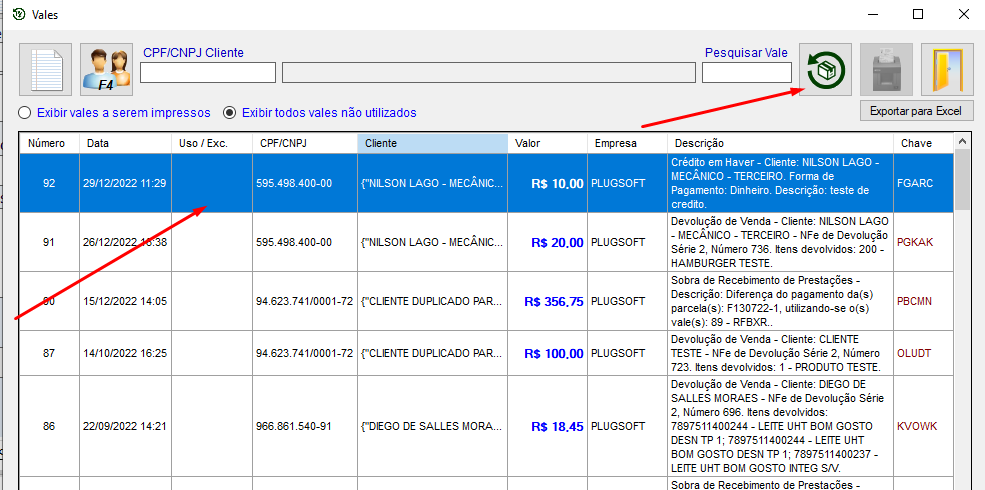Screen dimensions: 985x490
Task: Click the R$ 18,45 value
Action: click(557, 427)
